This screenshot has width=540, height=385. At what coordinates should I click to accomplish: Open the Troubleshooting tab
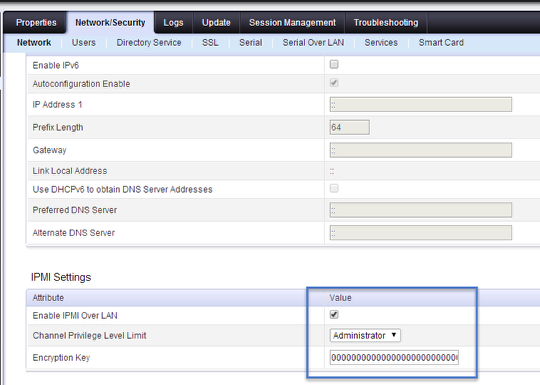pyautogui.click(x=386, y=23)
